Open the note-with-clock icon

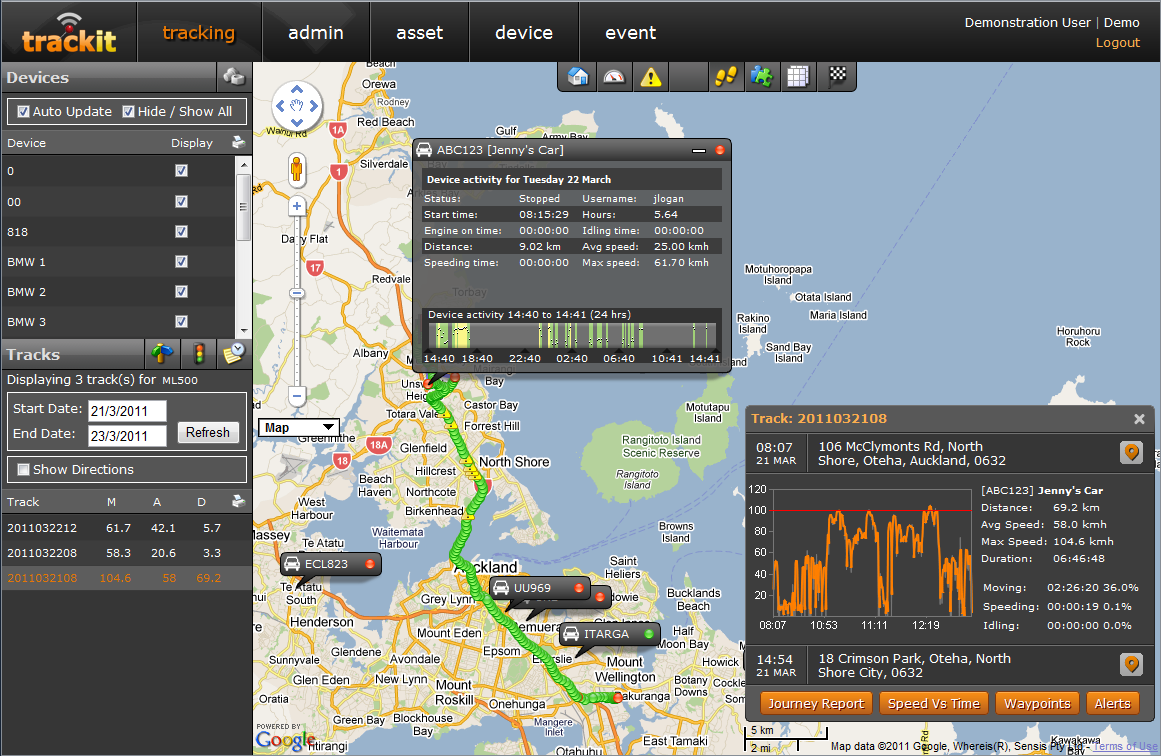(234, 354)
